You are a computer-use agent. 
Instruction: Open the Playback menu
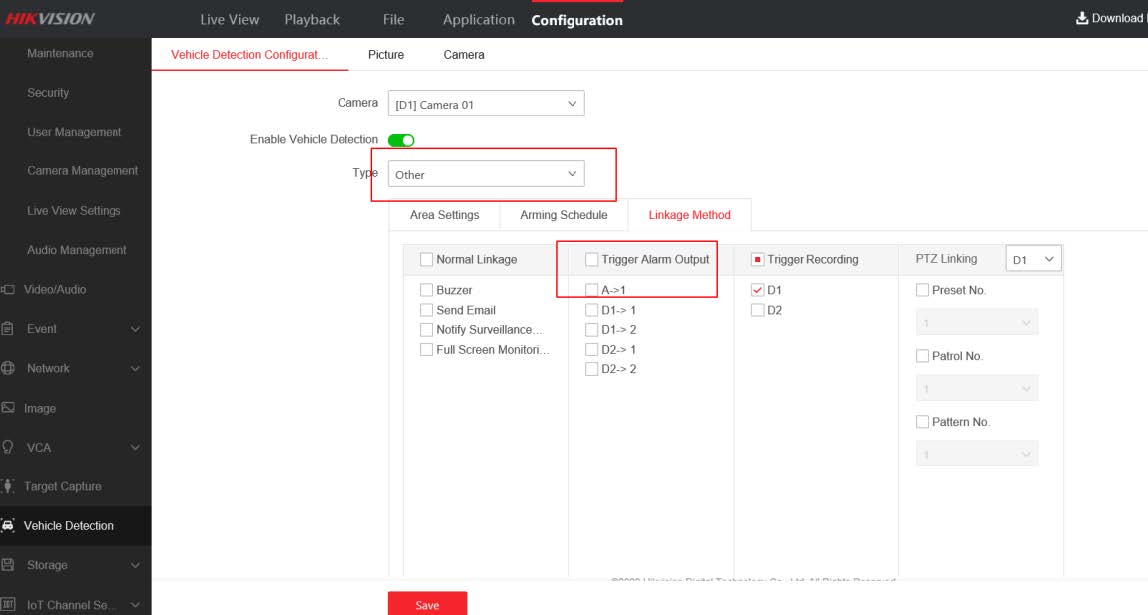pyautogui.click(x=312, y=20)
